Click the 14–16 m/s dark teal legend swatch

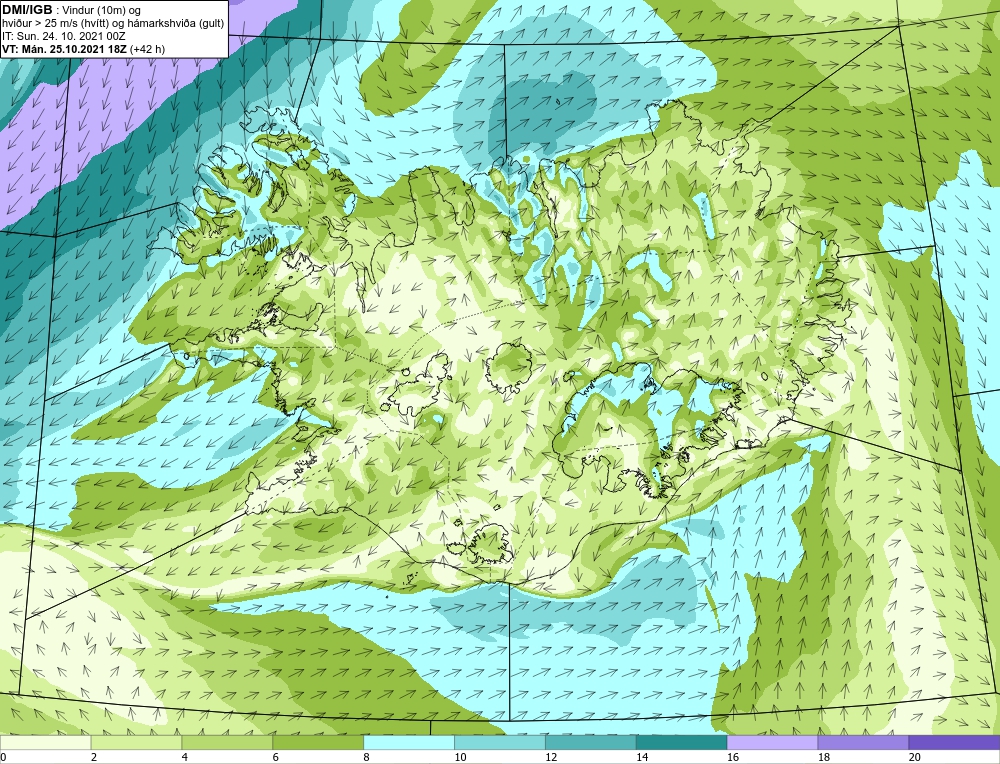tap(682, 742)
